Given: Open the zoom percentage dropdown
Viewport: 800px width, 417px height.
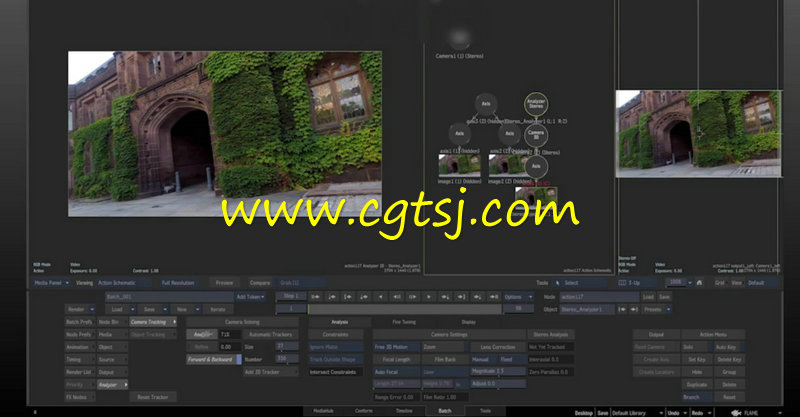Looking at the screenshot, I should click(690, 283).
